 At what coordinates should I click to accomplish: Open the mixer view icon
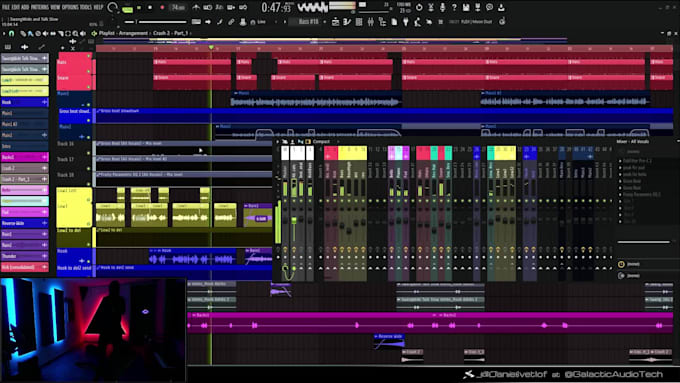pyautogui.click(x=370, y=22)
